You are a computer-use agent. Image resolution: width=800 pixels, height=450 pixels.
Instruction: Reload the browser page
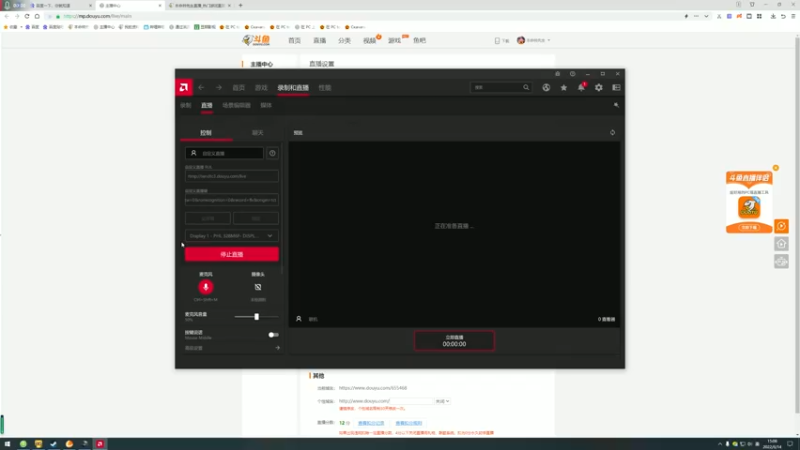coord(27,16)
